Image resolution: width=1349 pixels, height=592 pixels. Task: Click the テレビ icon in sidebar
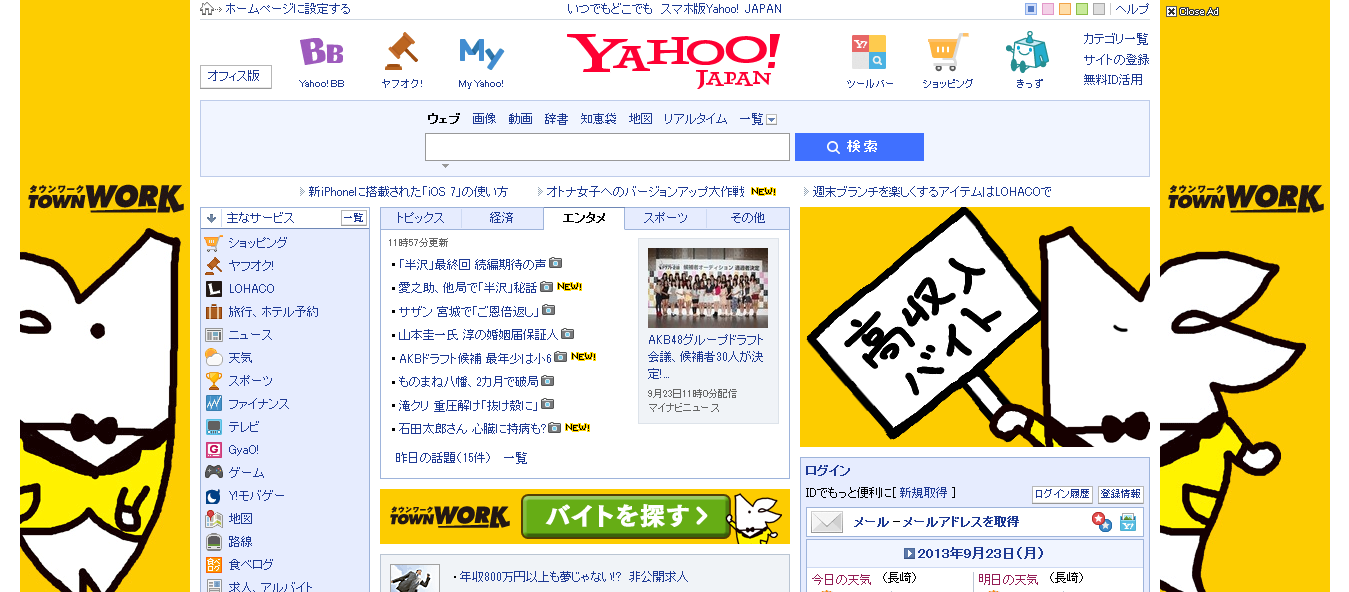click(213, 427)
